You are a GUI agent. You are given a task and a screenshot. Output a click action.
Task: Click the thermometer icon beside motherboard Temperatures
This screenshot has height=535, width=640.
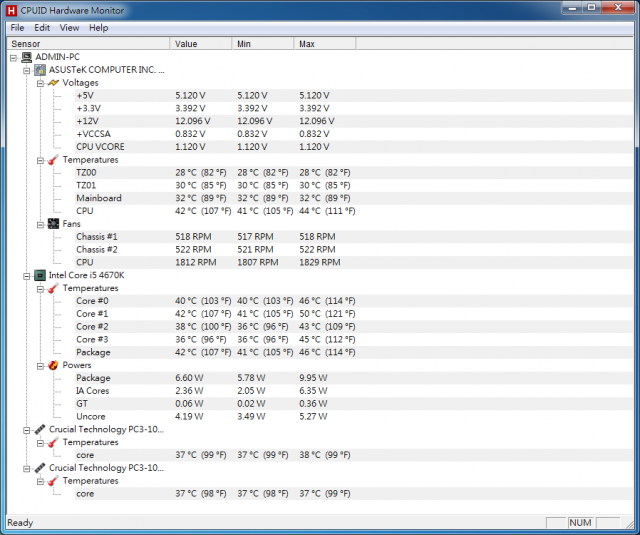(x=53, y=160)
